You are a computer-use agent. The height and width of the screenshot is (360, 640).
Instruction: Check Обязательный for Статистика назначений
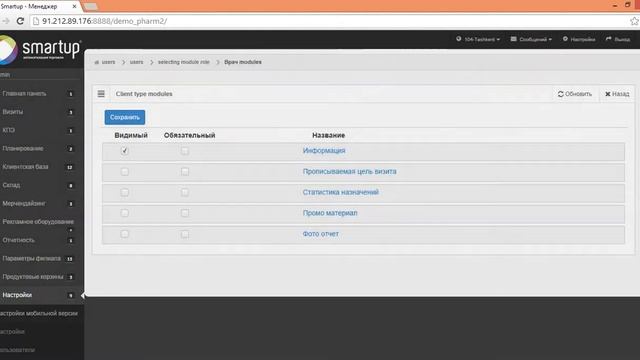click(185, 192)
